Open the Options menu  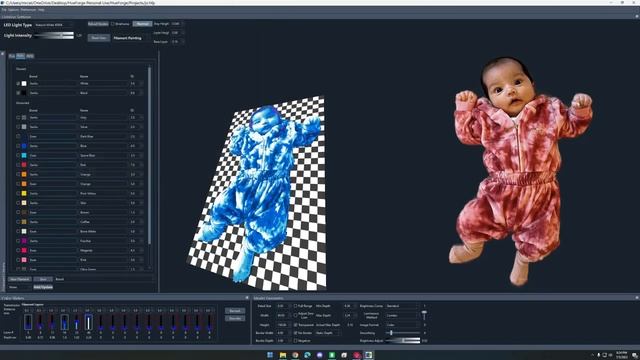(13, 10)
